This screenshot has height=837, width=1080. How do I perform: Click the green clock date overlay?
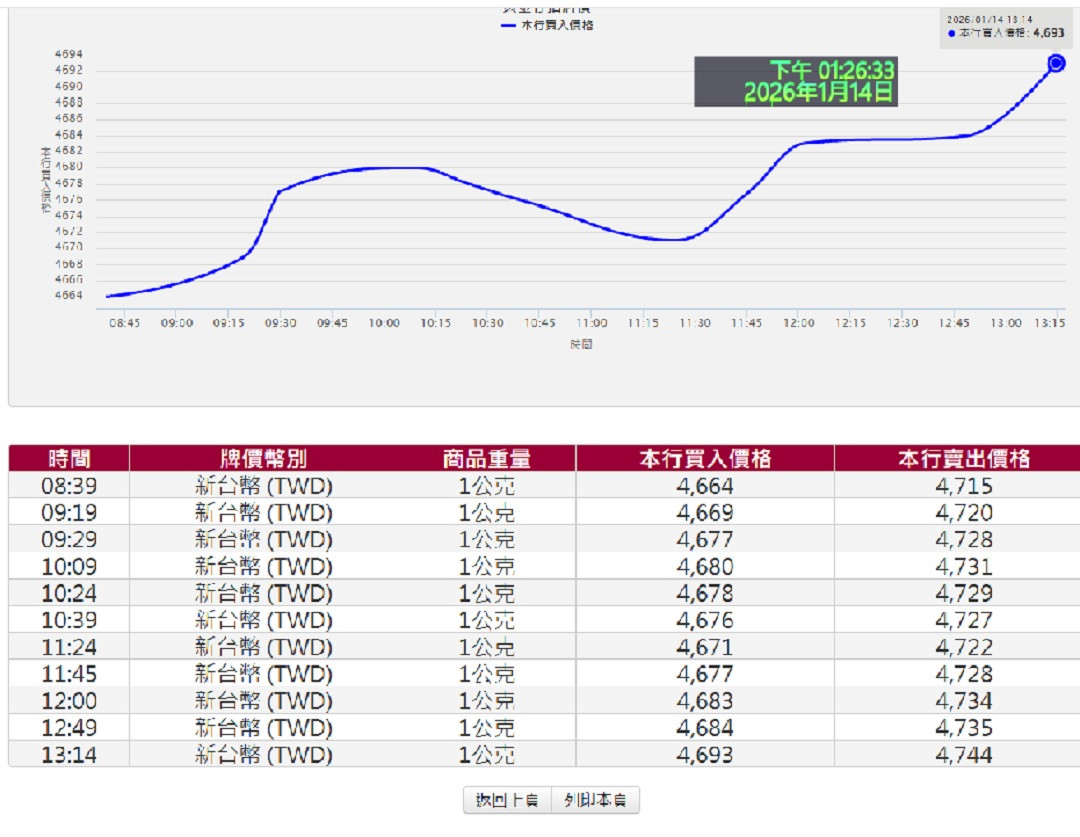(x=796, y=82)
